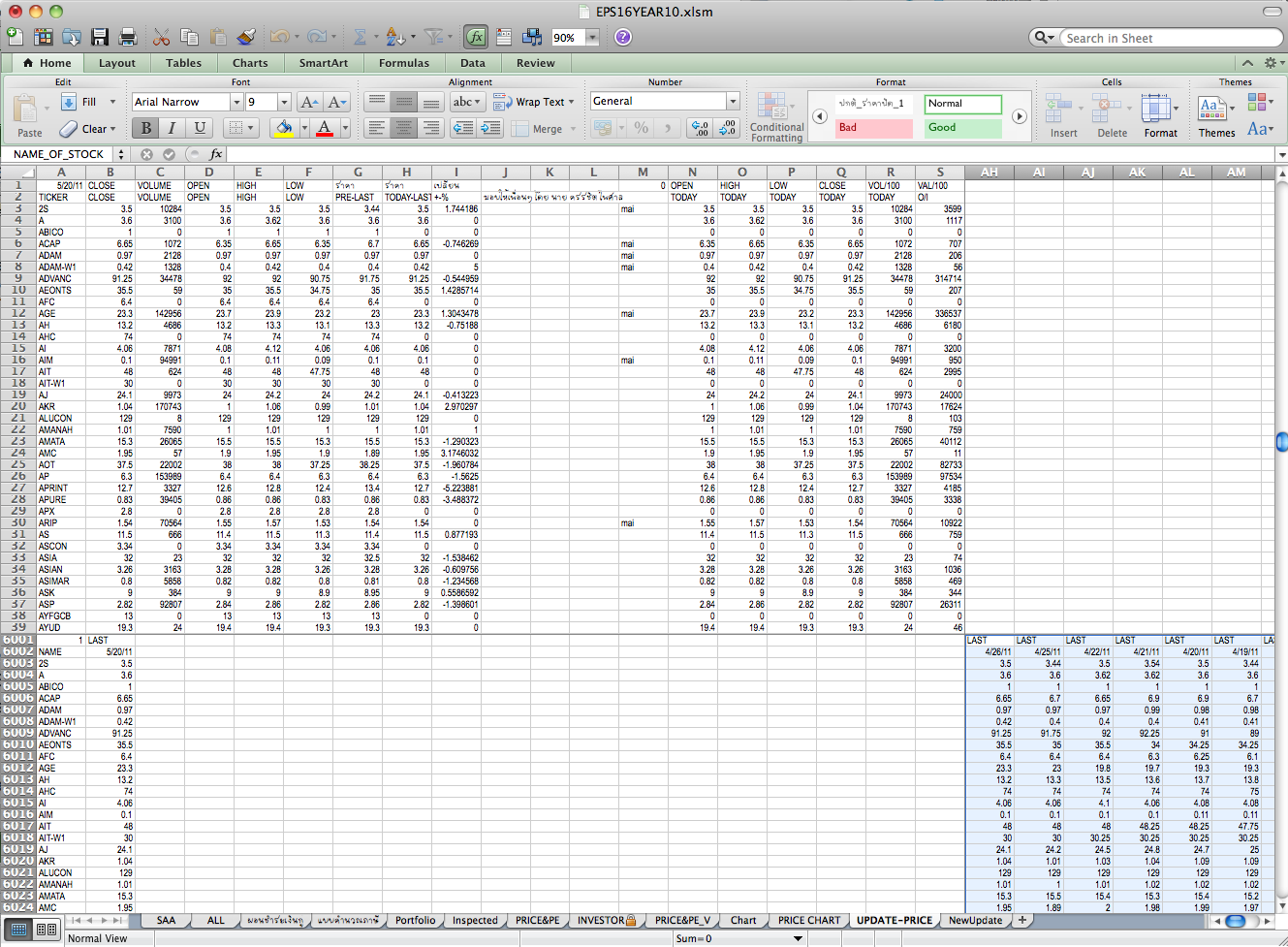Switch to the Layout ribbon tab

click(x=117, y=63)
